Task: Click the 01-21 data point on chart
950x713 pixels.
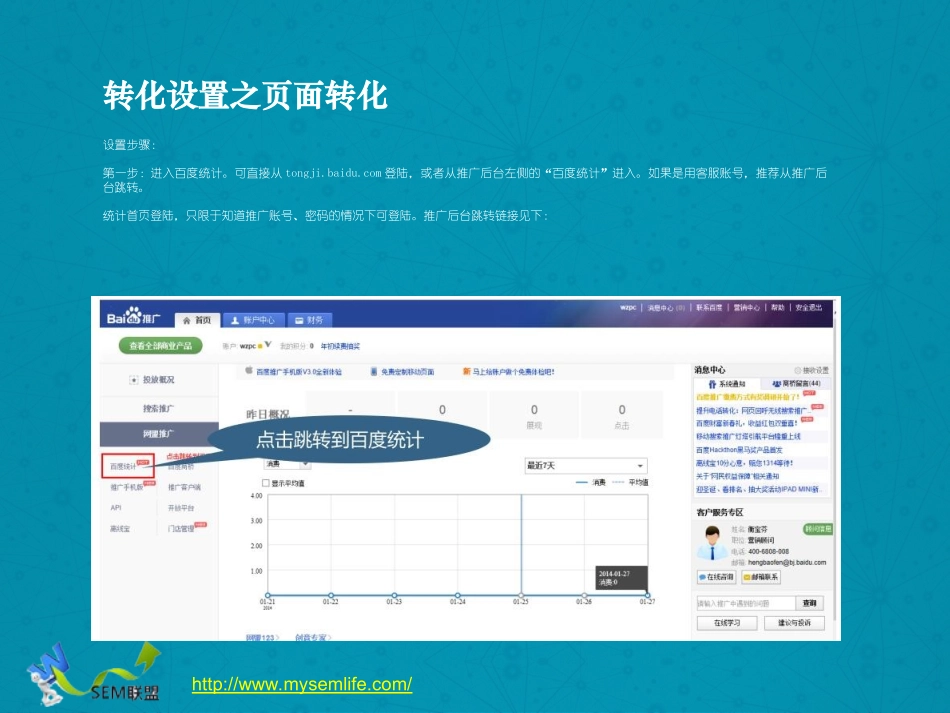Action: pyautogui.click(x=268, y=595)
